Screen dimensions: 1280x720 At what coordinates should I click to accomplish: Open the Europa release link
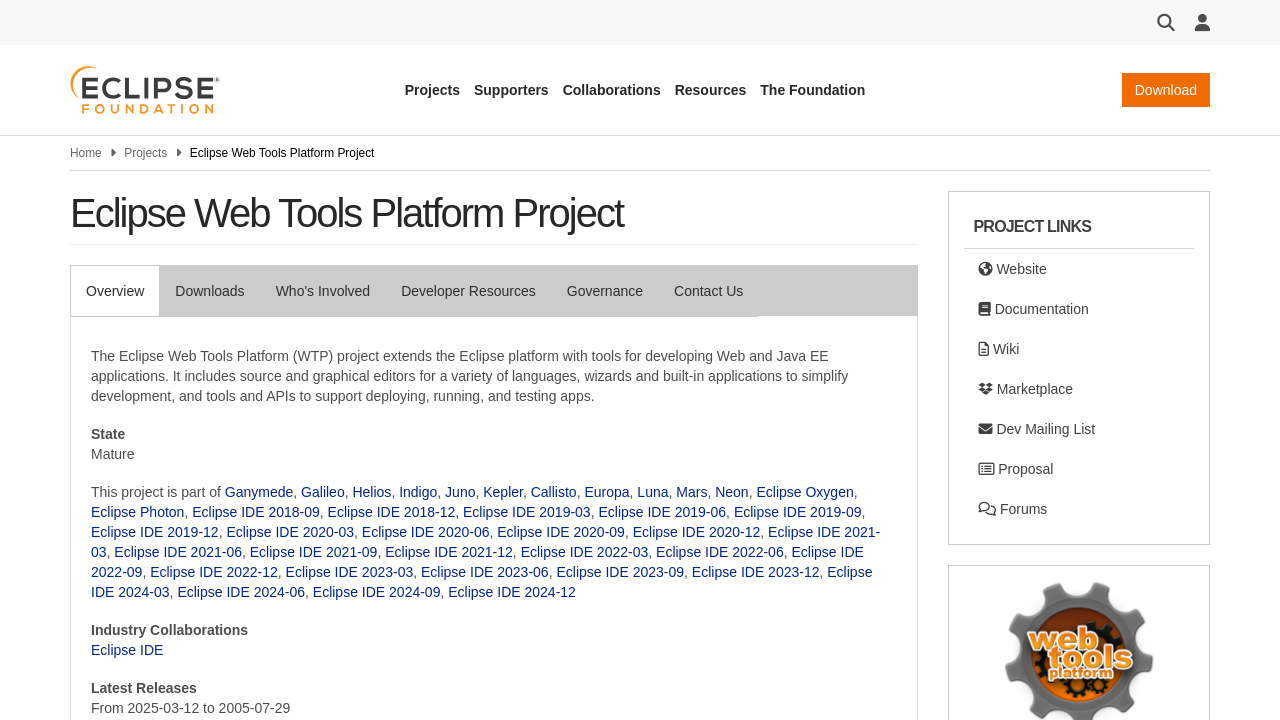click(x=607, y=492)
